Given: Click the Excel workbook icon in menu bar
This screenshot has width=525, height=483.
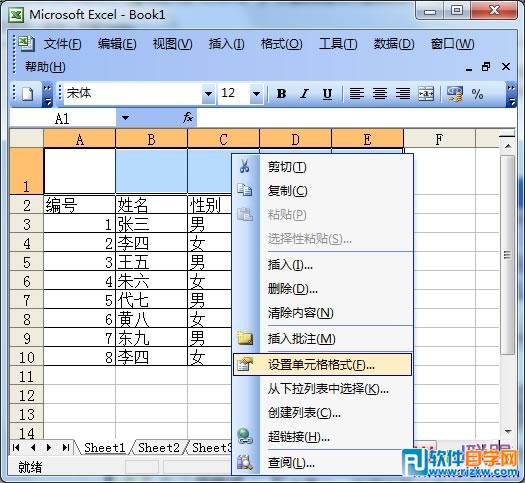Looking at the screenshot, I should [26, 44].
